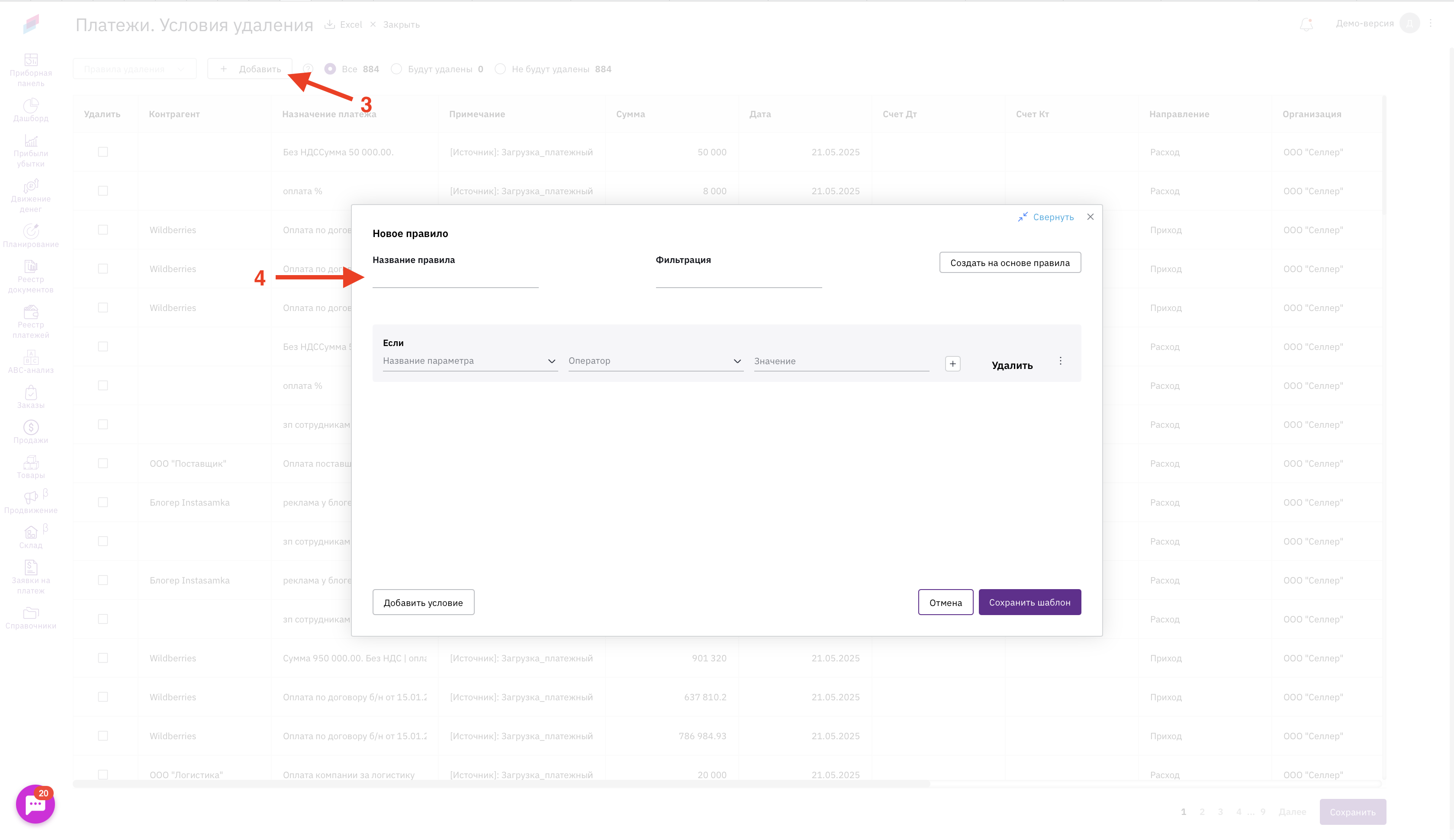Open the ABC-анализ sidebar icon
Viewport: 1454px width, 840px height.
[31, 358]
